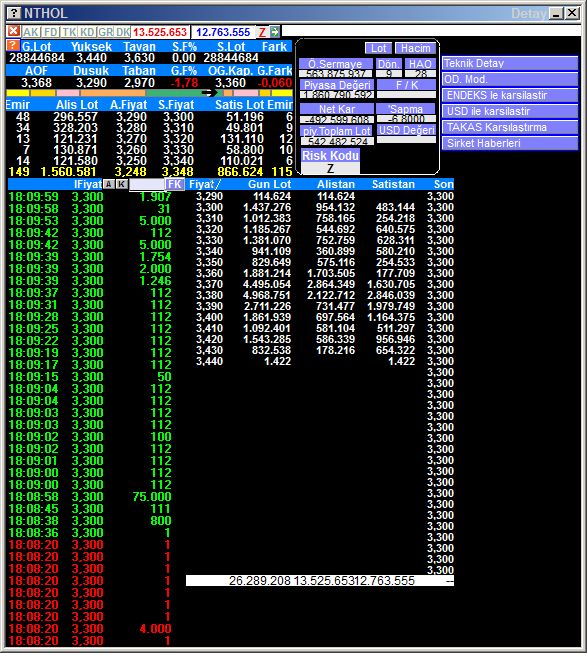Click the colored price range bar
This screenshot has height=653, width=587.
[x=149, y=92]
